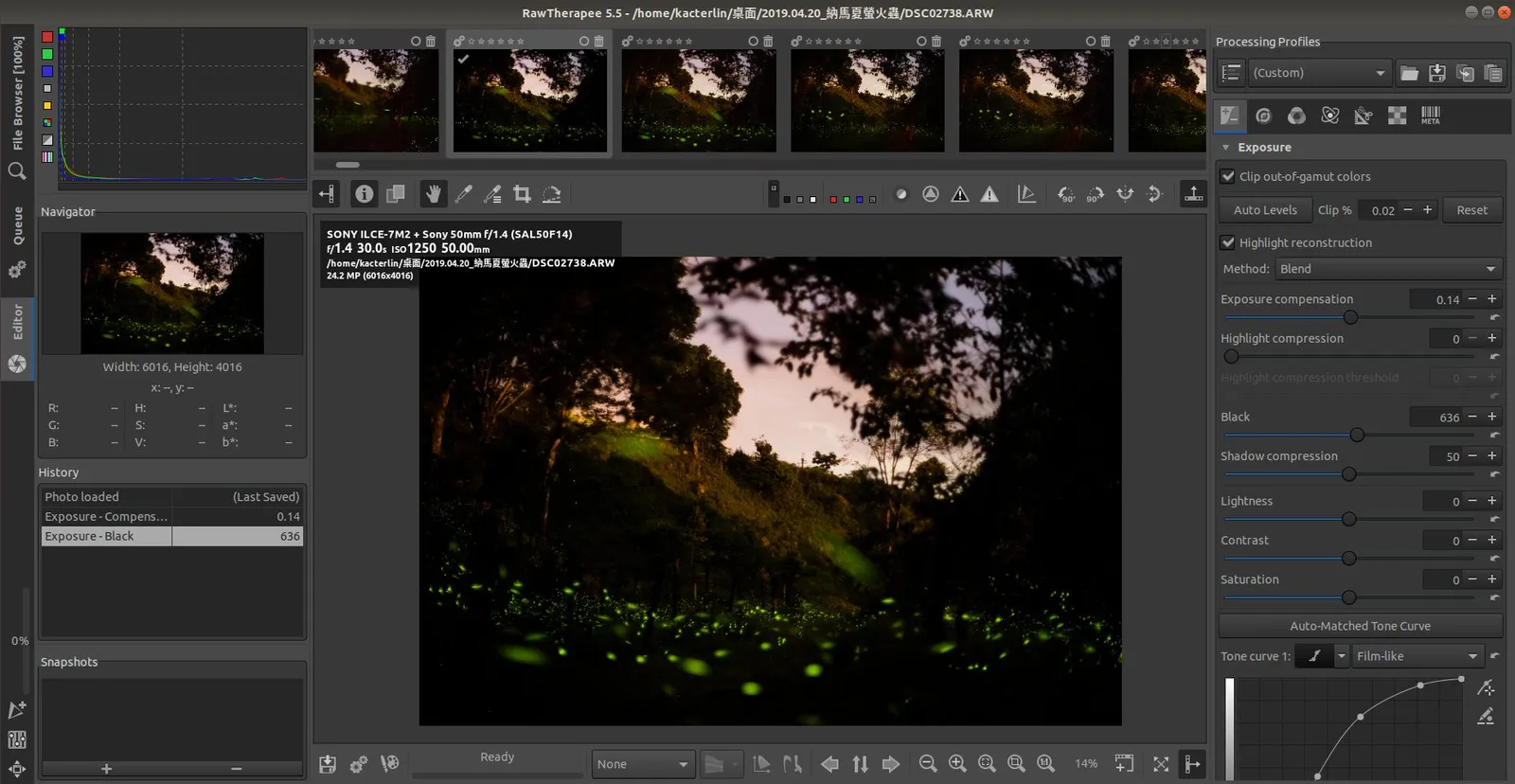Rotate image 90 degrees right
Viewport: 1515px width, 784px height.
[x=1096, y=194]
